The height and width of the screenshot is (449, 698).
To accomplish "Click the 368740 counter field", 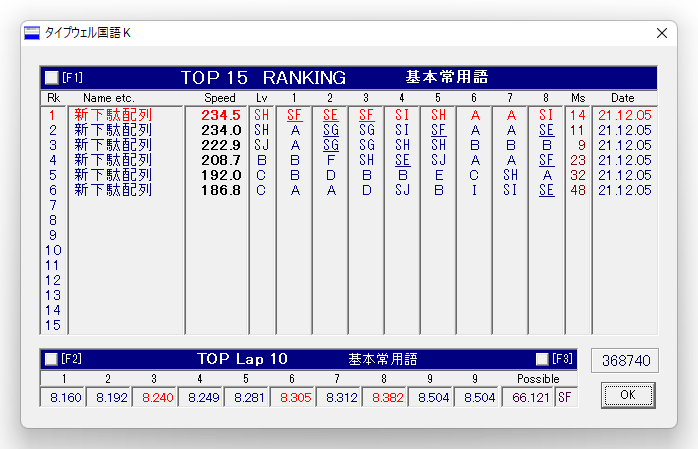I will 625,360.
